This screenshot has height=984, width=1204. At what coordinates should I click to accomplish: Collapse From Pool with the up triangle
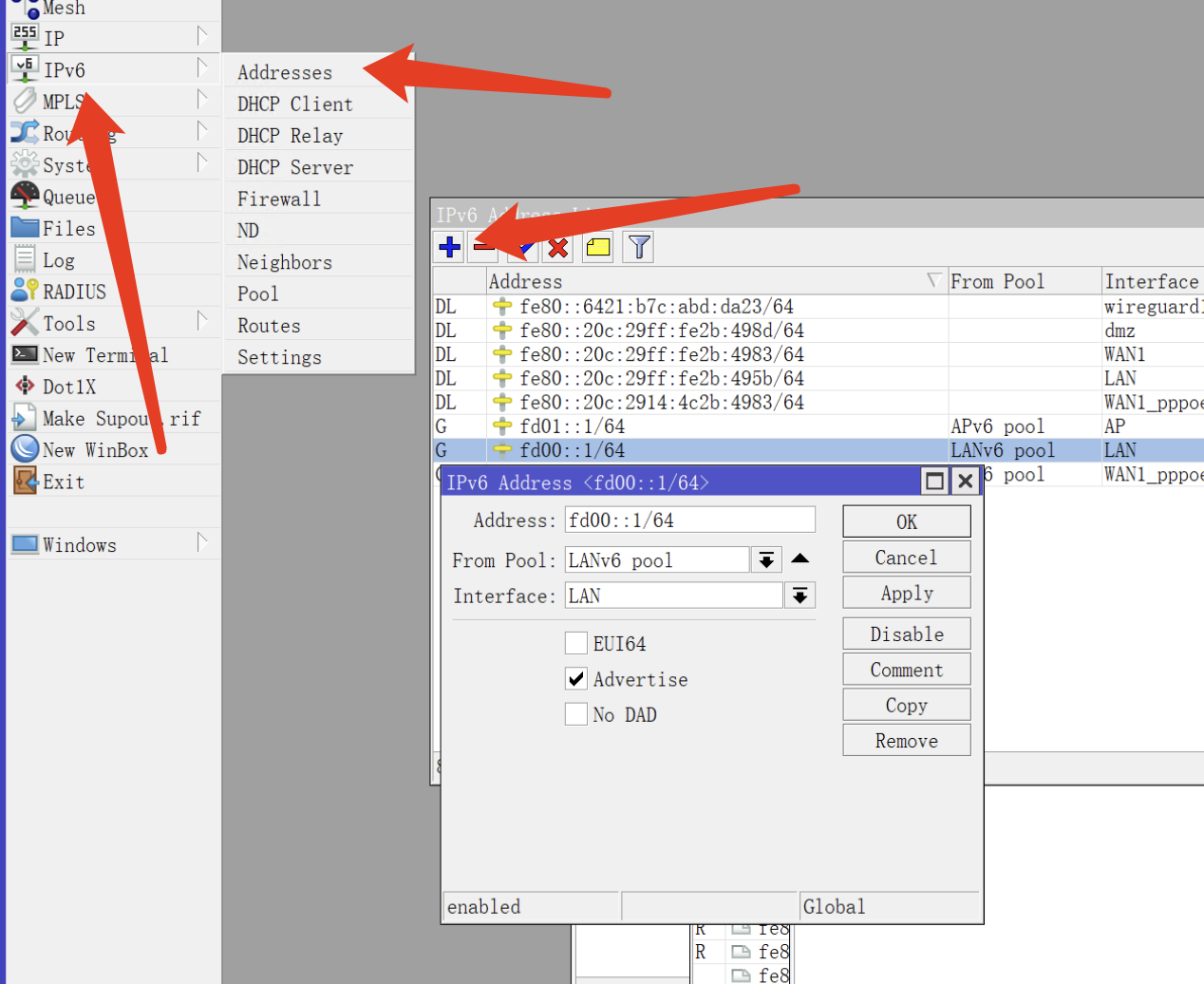coord(800,558)
